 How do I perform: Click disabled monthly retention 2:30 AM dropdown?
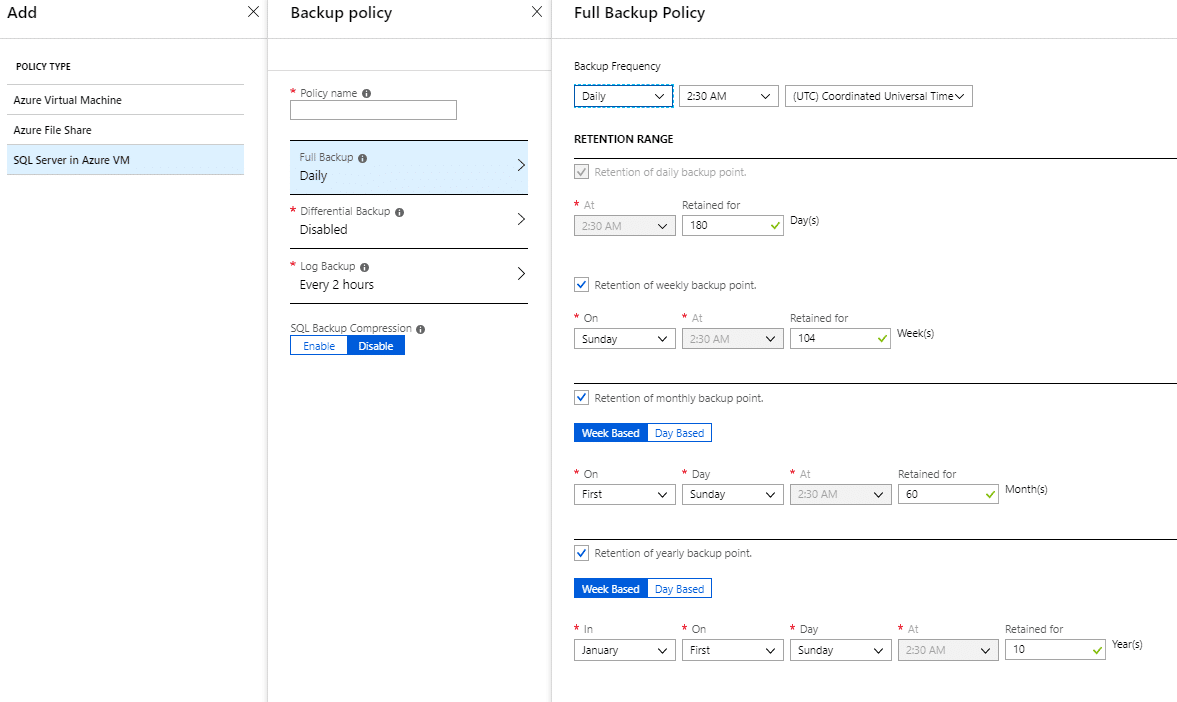click(x=841, y=494)
